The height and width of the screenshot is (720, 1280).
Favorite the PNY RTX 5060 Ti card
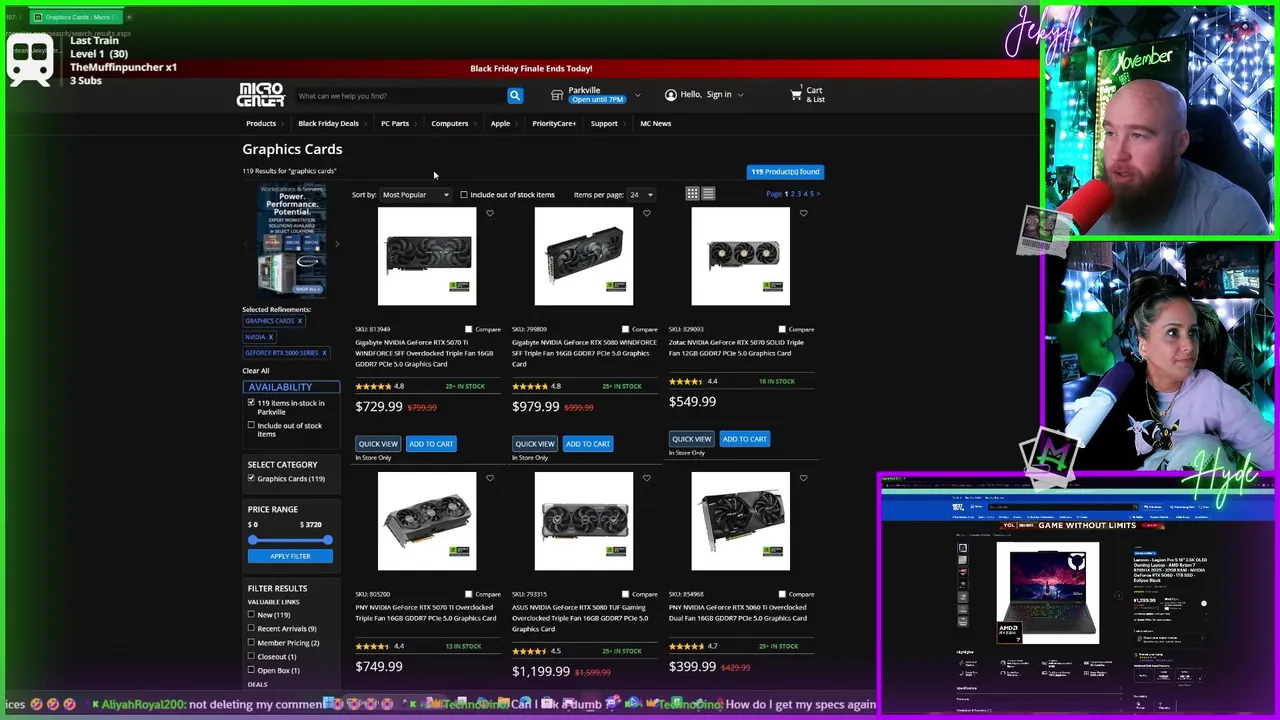804,478
